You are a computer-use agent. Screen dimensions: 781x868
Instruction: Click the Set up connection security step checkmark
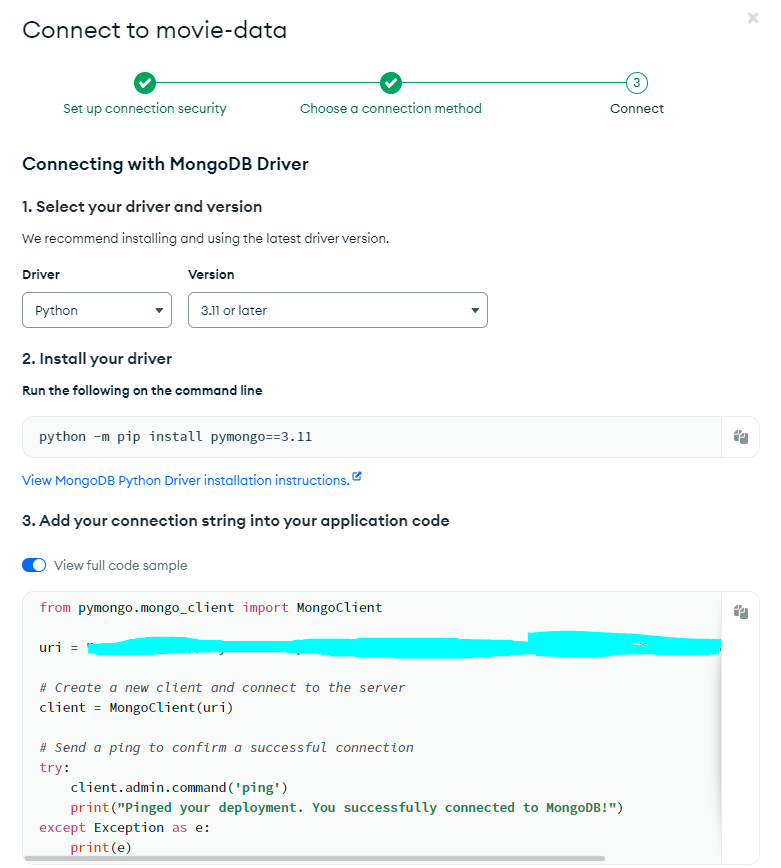(145, 83)
